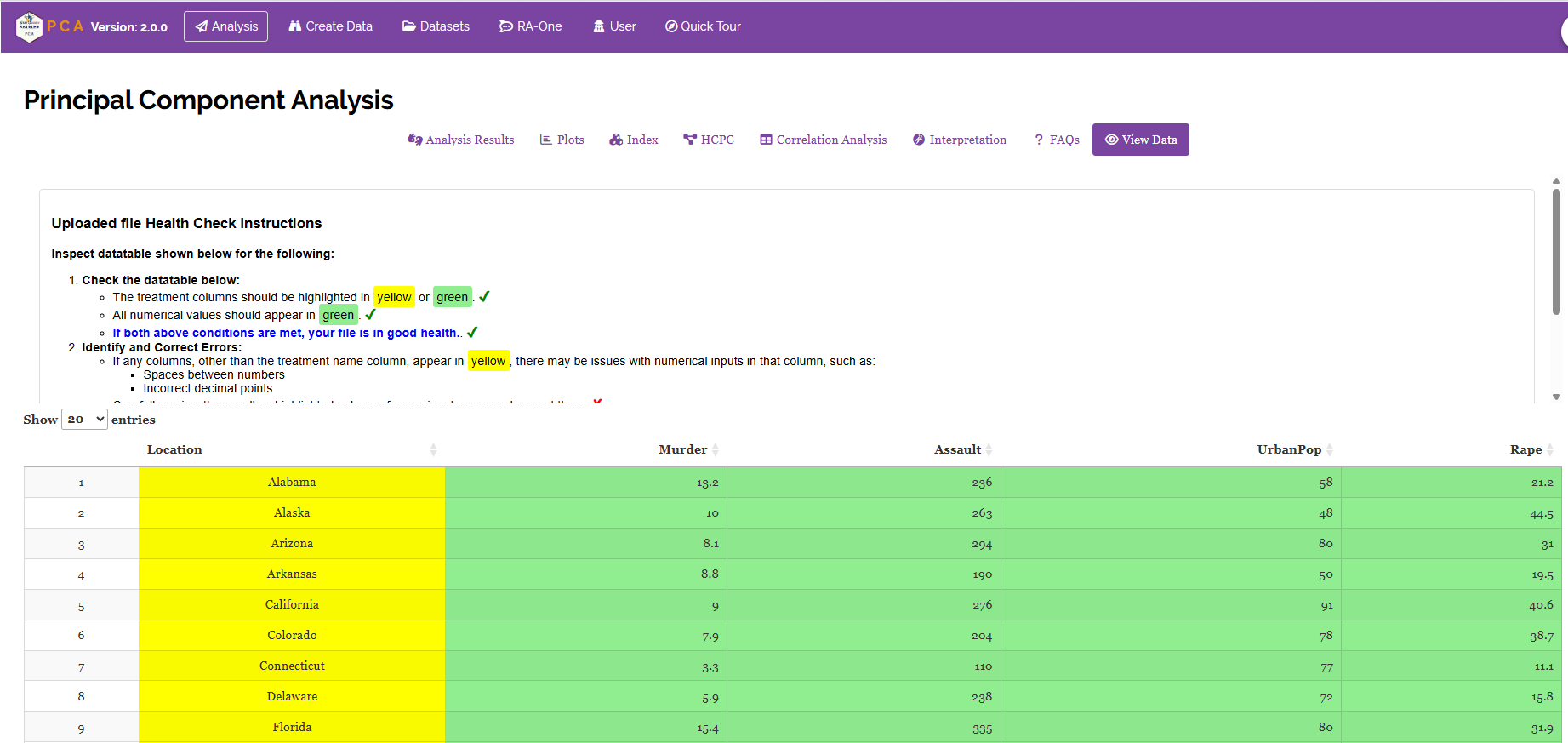Click Arizona's Assault value 294

coord(982,544)
